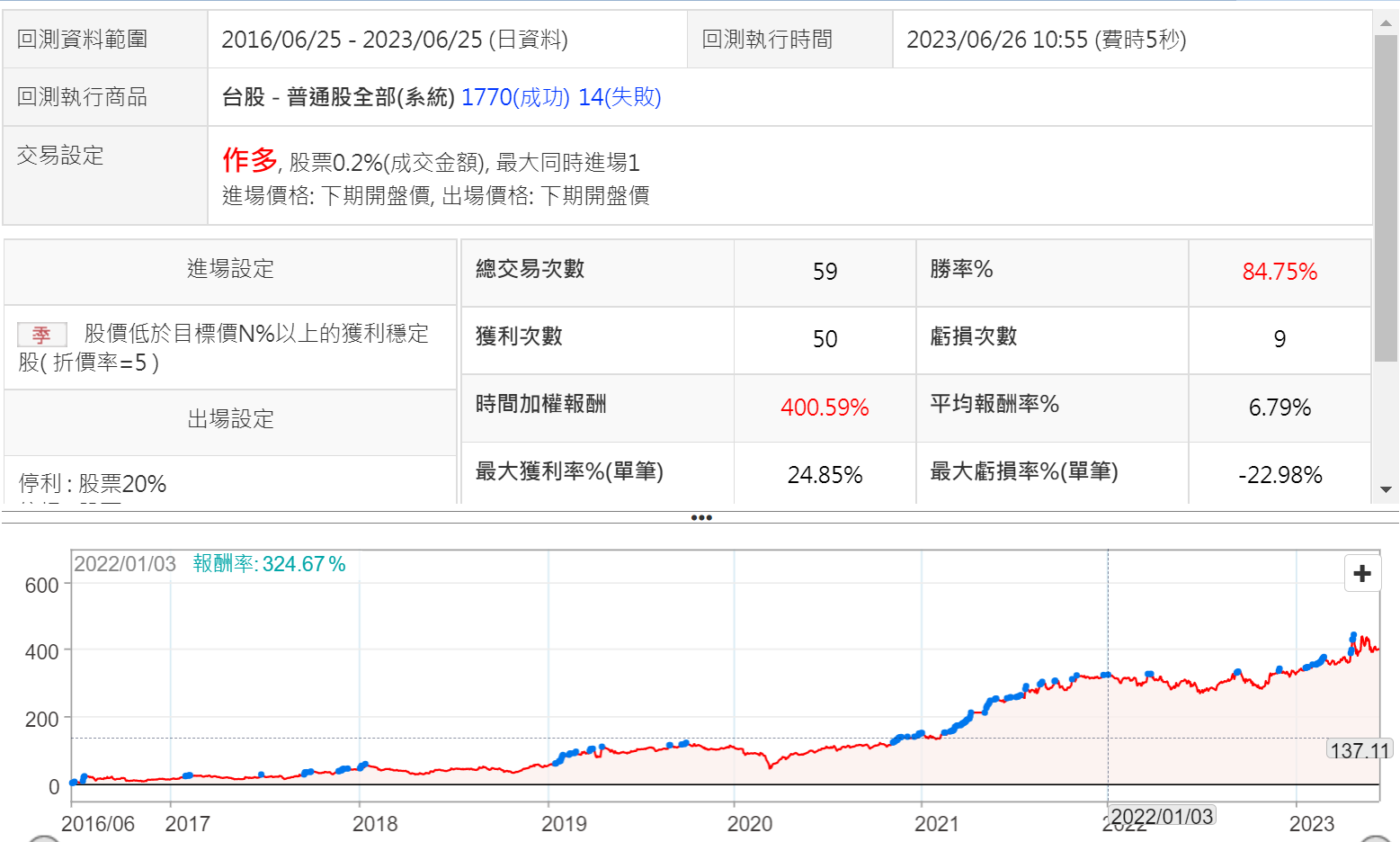Select the 出場設定 section header
This screenshot has height=842, width=1400.
[x=230, y=419]
